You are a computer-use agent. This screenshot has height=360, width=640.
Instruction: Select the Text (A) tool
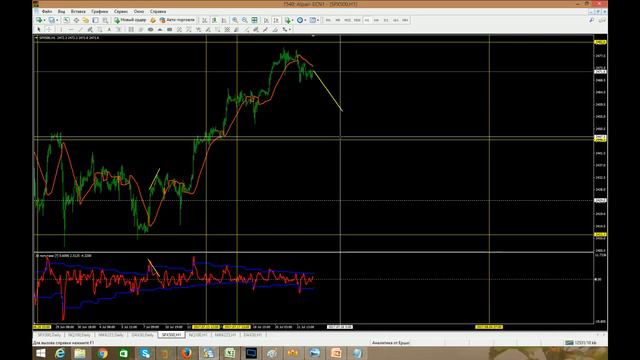tap(109, 29)
